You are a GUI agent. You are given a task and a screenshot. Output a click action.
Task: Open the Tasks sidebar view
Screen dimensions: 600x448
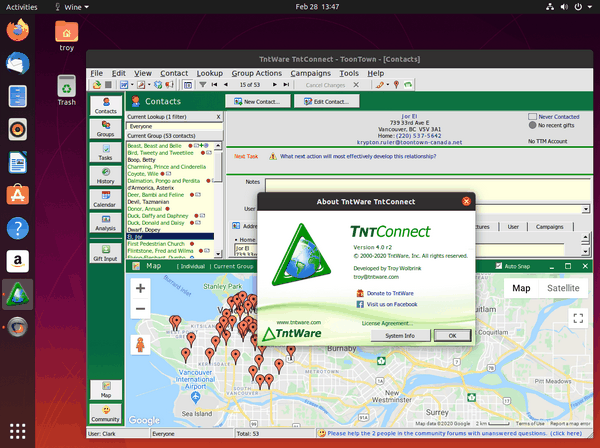[106, 152]
